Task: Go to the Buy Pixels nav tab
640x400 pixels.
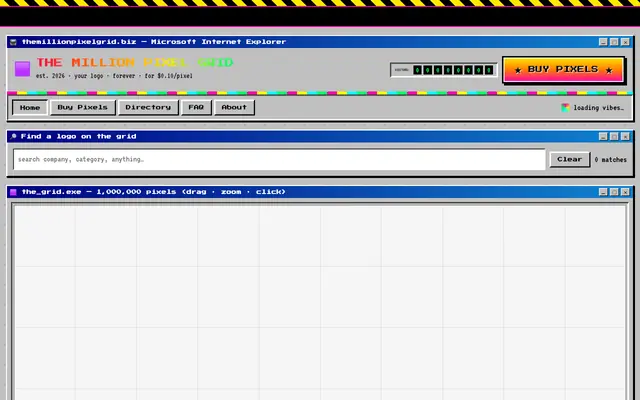Action: point(82,107)
